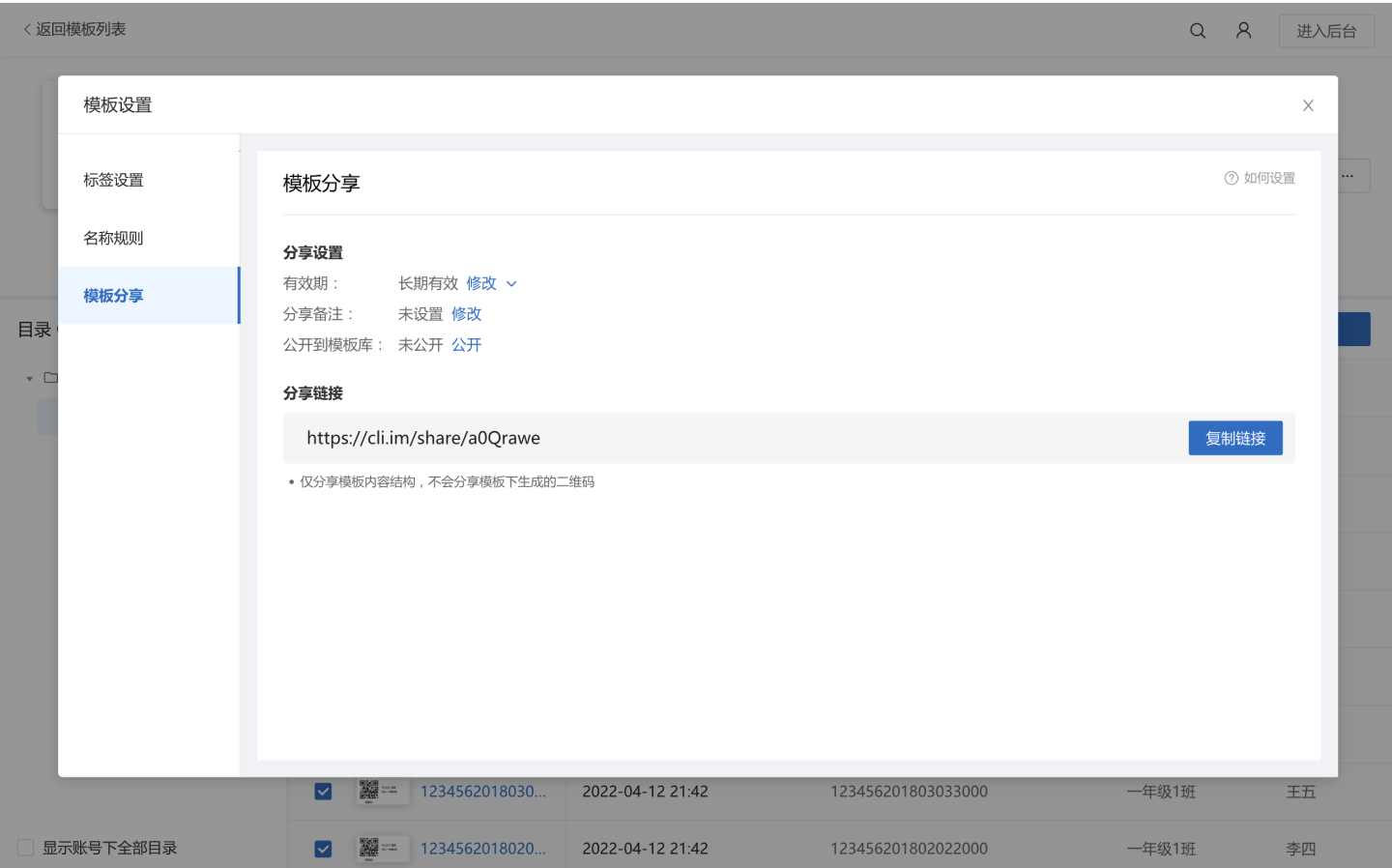Open the 1234562018030... record link

tap(483, 792)
